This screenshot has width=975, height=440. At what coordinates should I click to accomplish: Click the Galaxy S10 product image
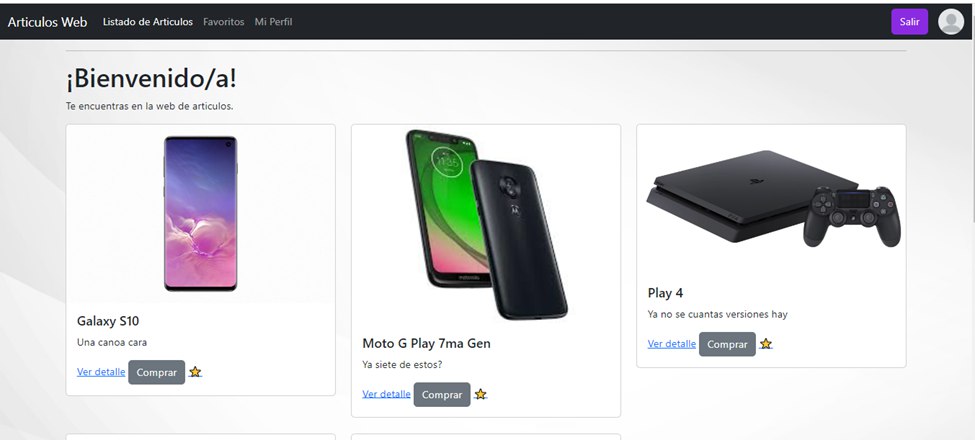[x=200, y=214]
